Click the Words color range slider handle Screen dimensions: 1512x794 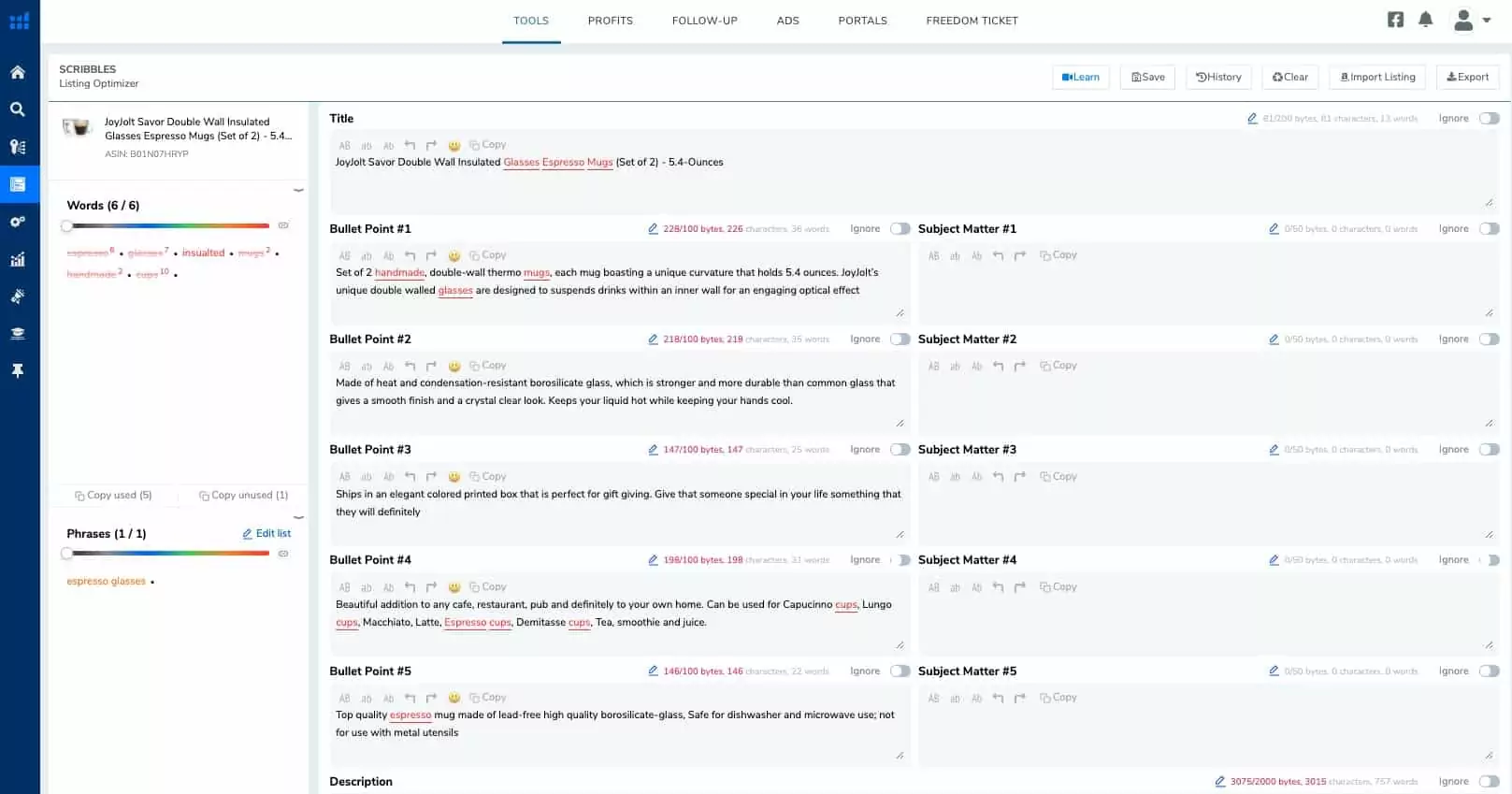[x=66, y=225]
